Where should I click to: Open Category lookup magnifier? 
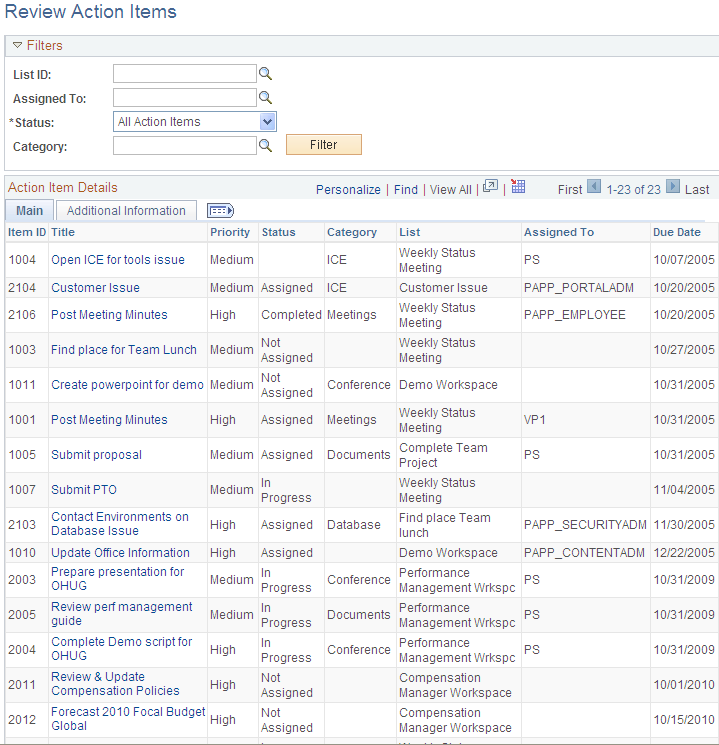click(x=265, y=145)
